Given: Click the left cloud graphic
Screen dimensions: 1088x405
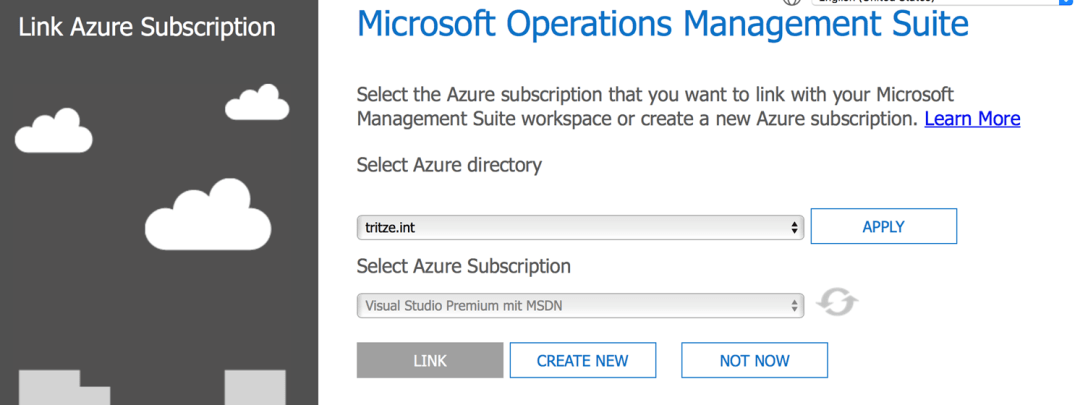Looking at the screenshot, I should (53, 131).
